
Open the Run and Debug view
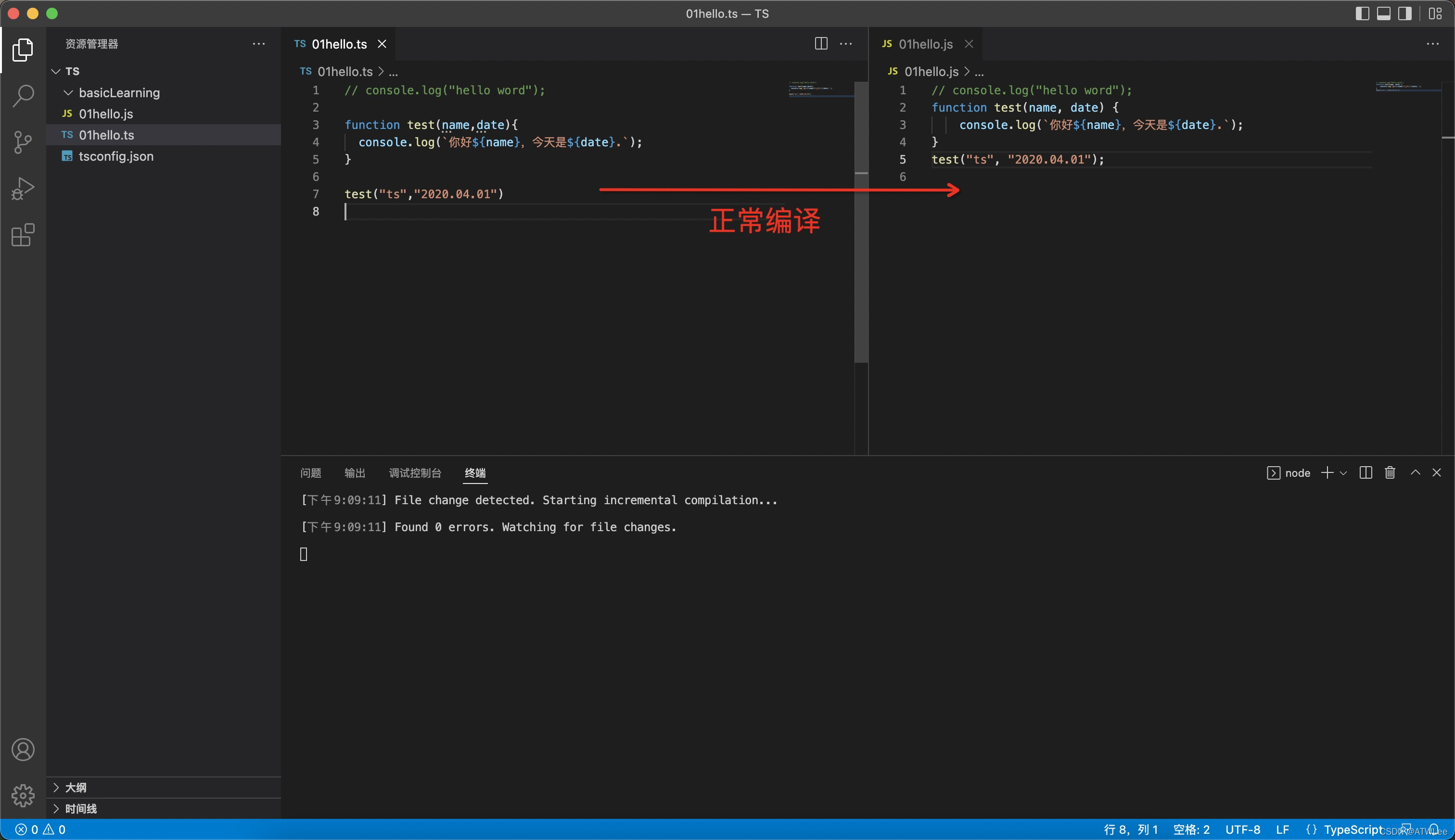[23, 189]
